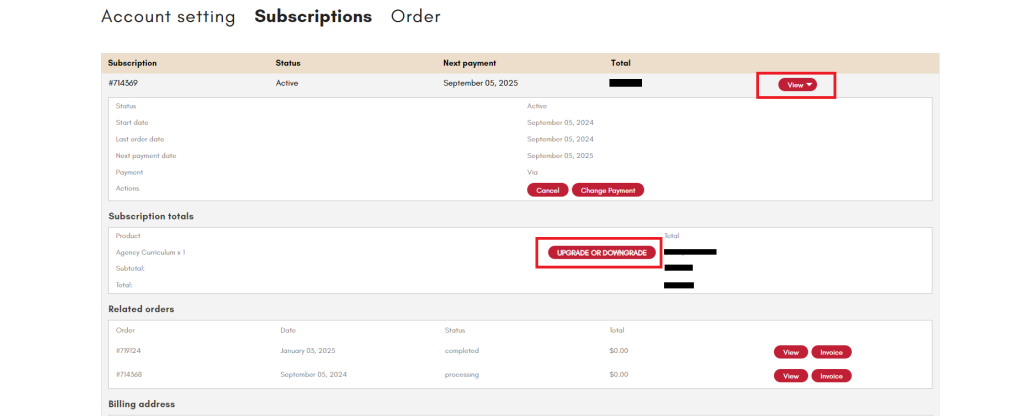
Task: Click the Subscription column header
Action: click(x=132, y=63)
